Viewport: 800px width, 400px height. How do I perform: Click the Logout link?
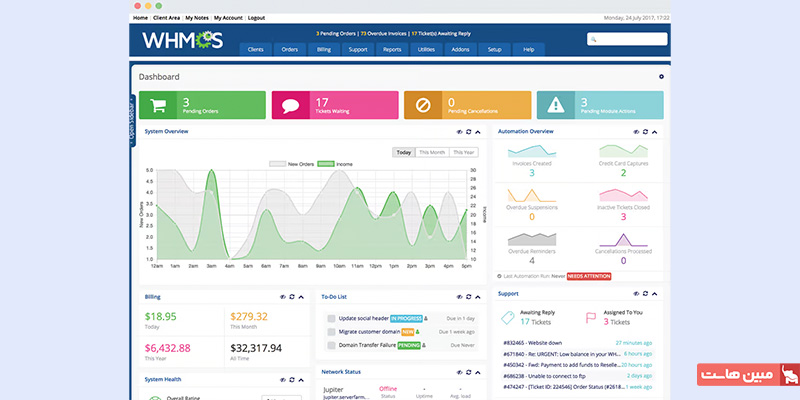tap(256, 18)
